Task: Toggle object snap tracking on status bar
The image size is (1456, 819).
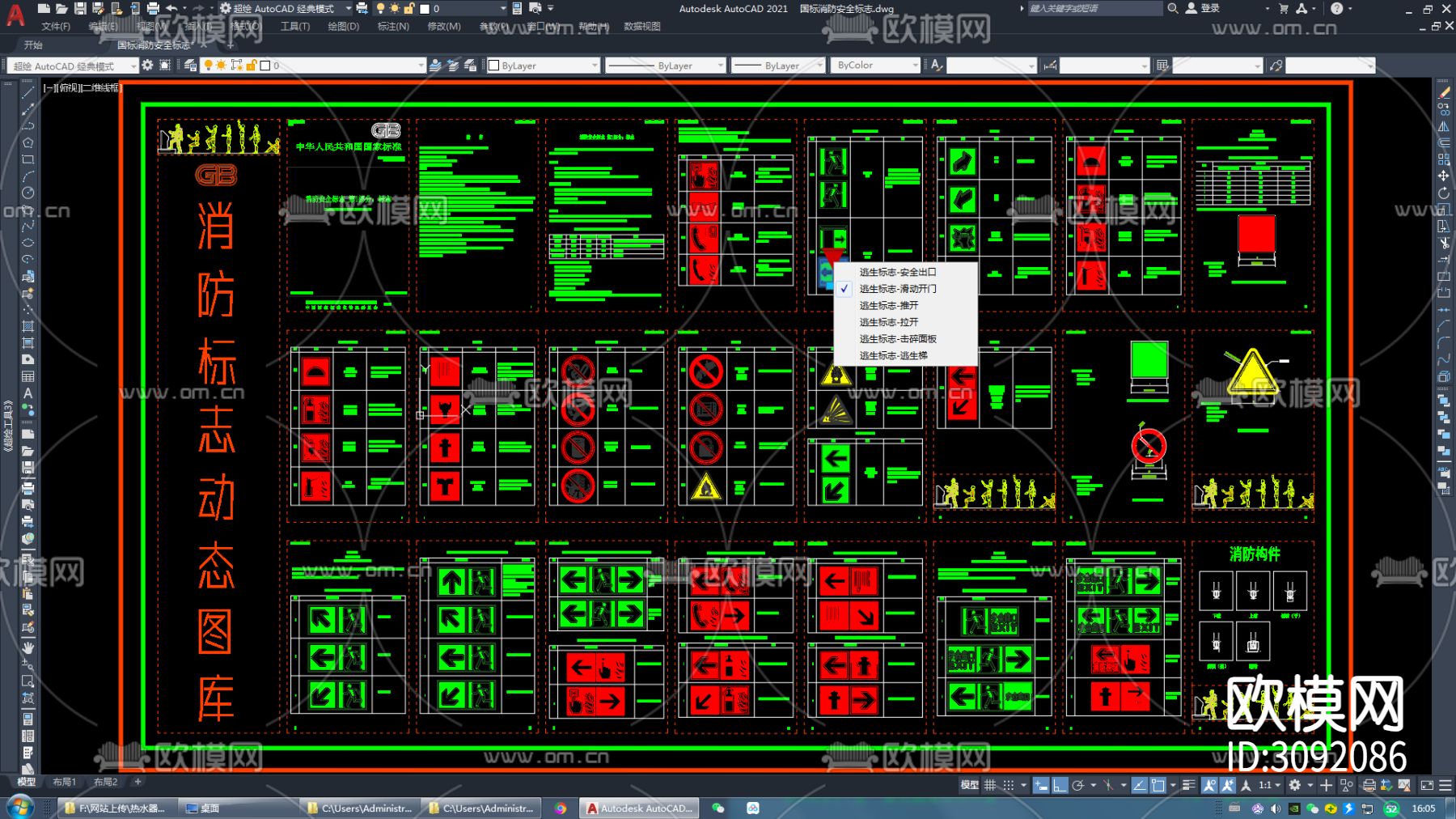Action: click(x=1140, y=785)
